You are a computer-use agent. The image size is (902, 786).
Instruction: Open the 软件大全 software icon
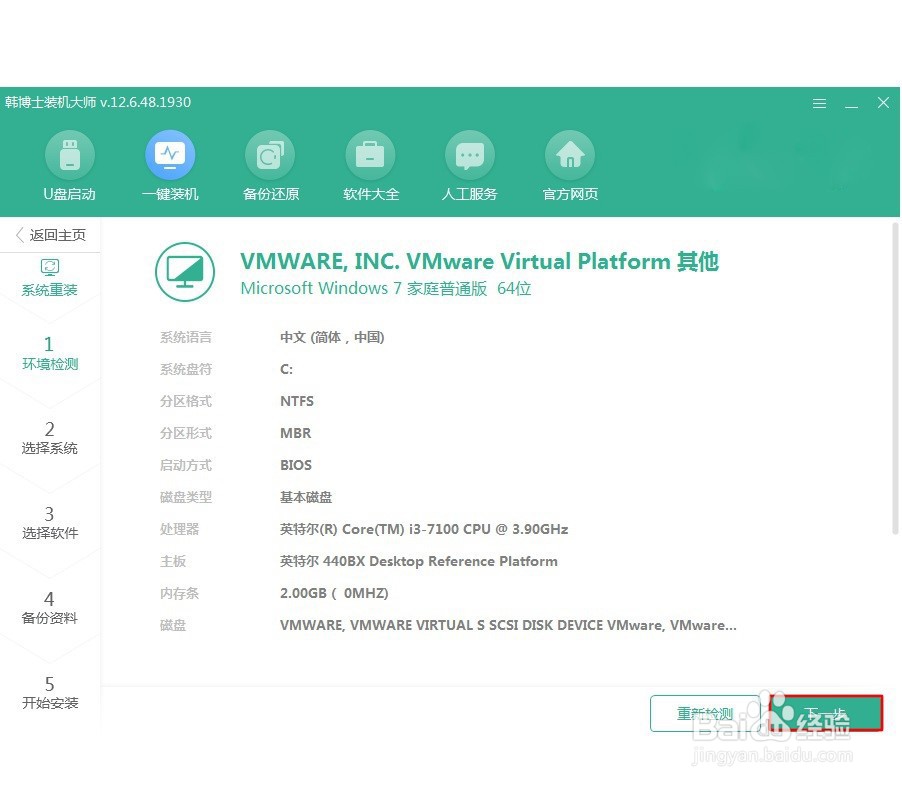click(x=370, y=155)
